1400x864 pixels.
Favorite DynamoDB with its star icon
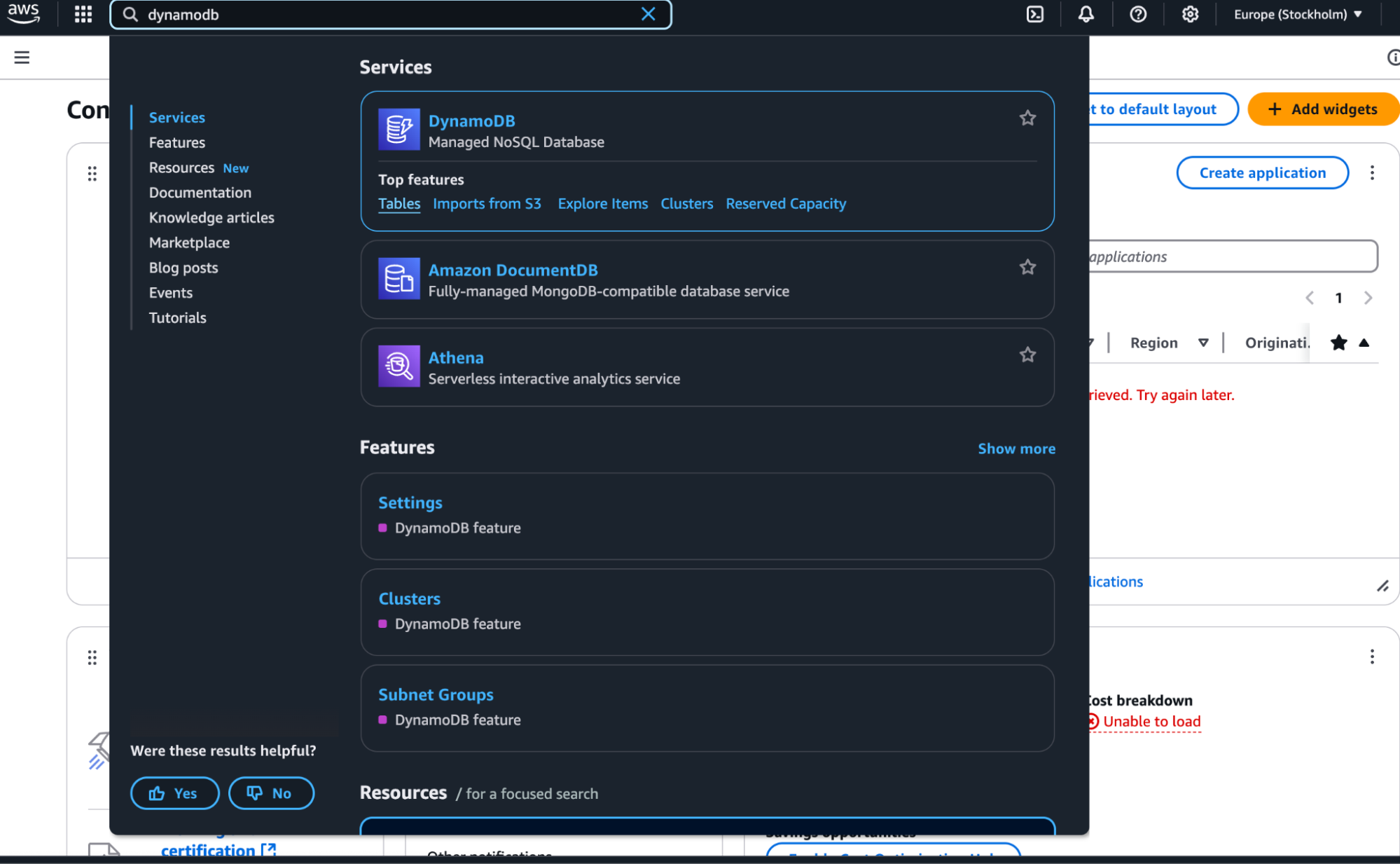(1027, 118)
